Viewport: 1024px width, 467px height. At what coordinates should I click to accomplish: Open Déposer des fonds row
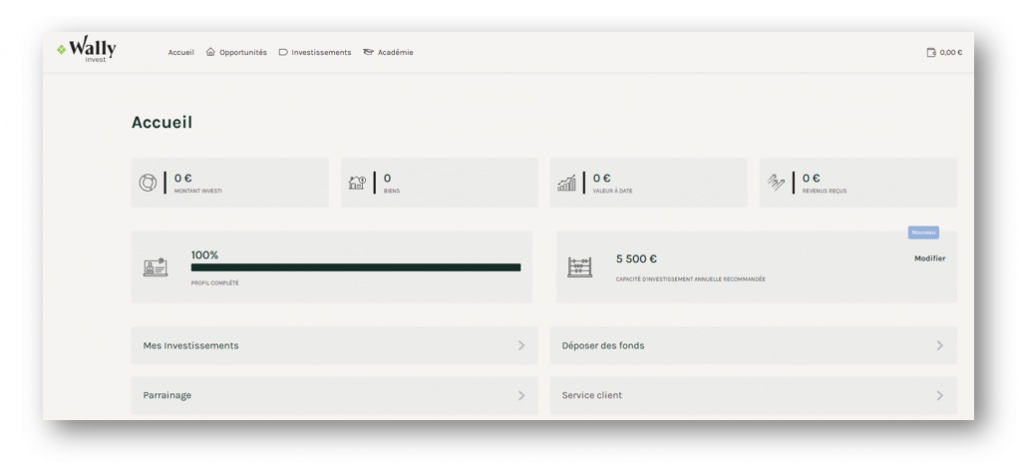pos(754,346)
